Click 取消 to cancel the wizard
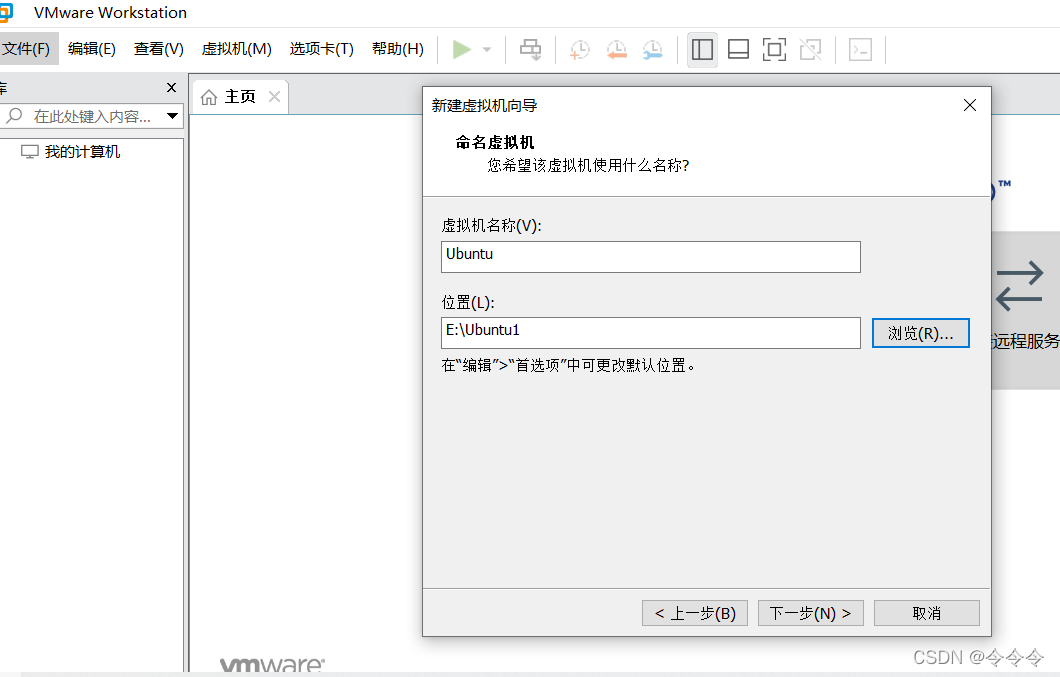 926,613
